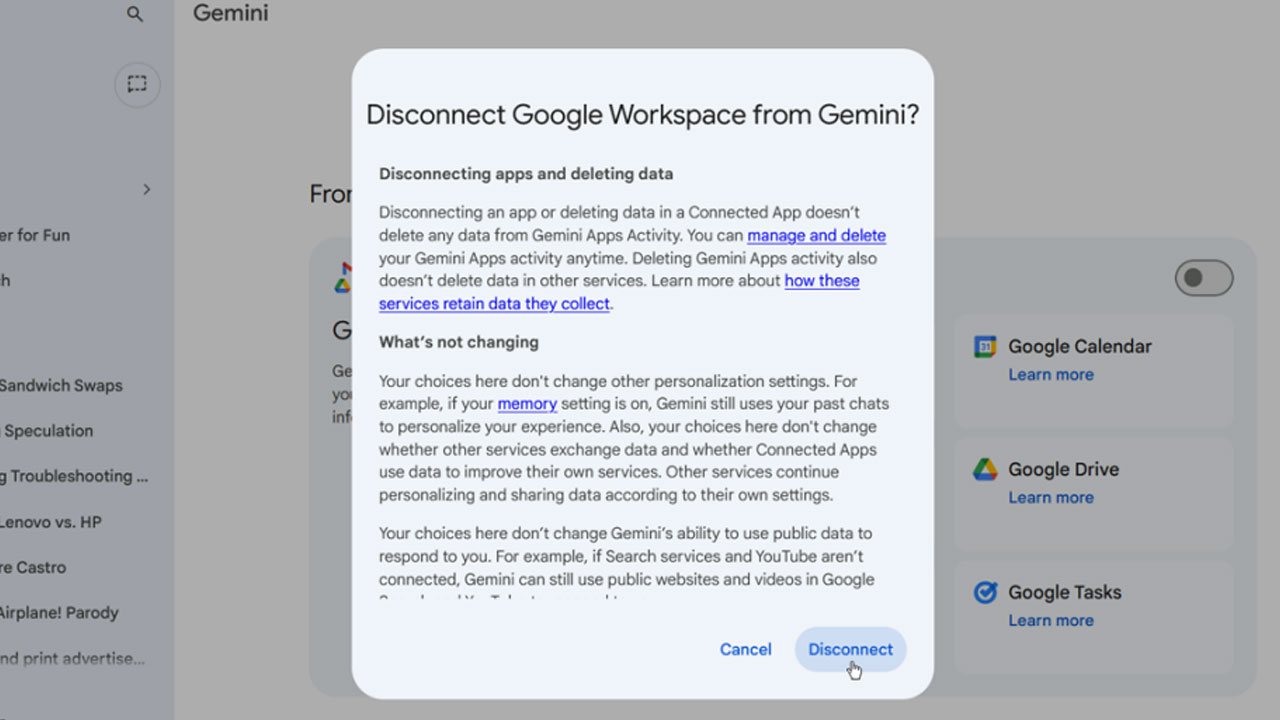The width and height of the screenshot is (1280, 720).
Task: Click the 'What's not changing' heading
Action: pos(459,342)
